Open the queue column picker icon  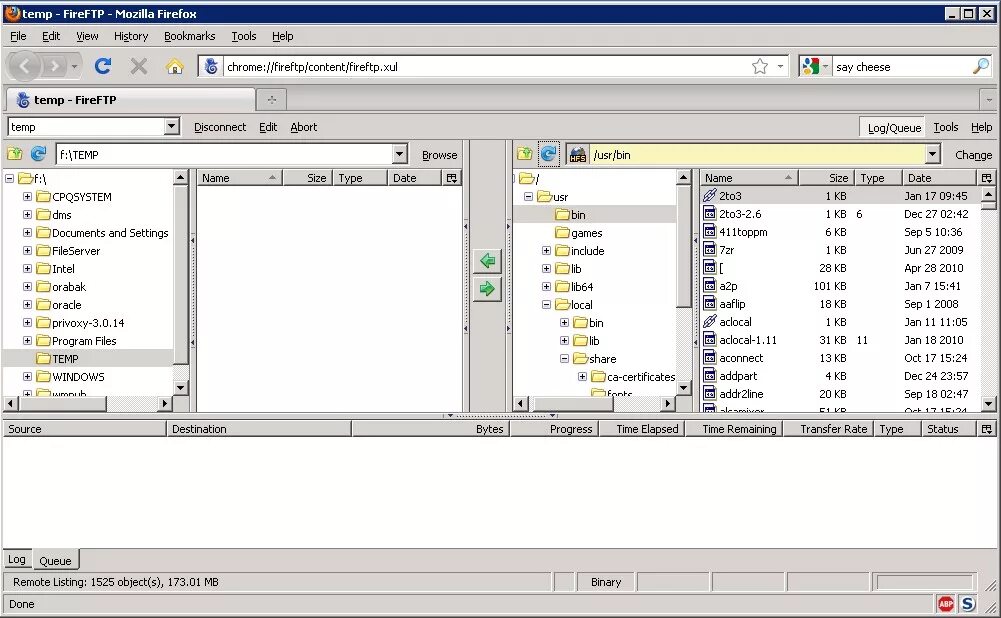(x=987, y=429)
